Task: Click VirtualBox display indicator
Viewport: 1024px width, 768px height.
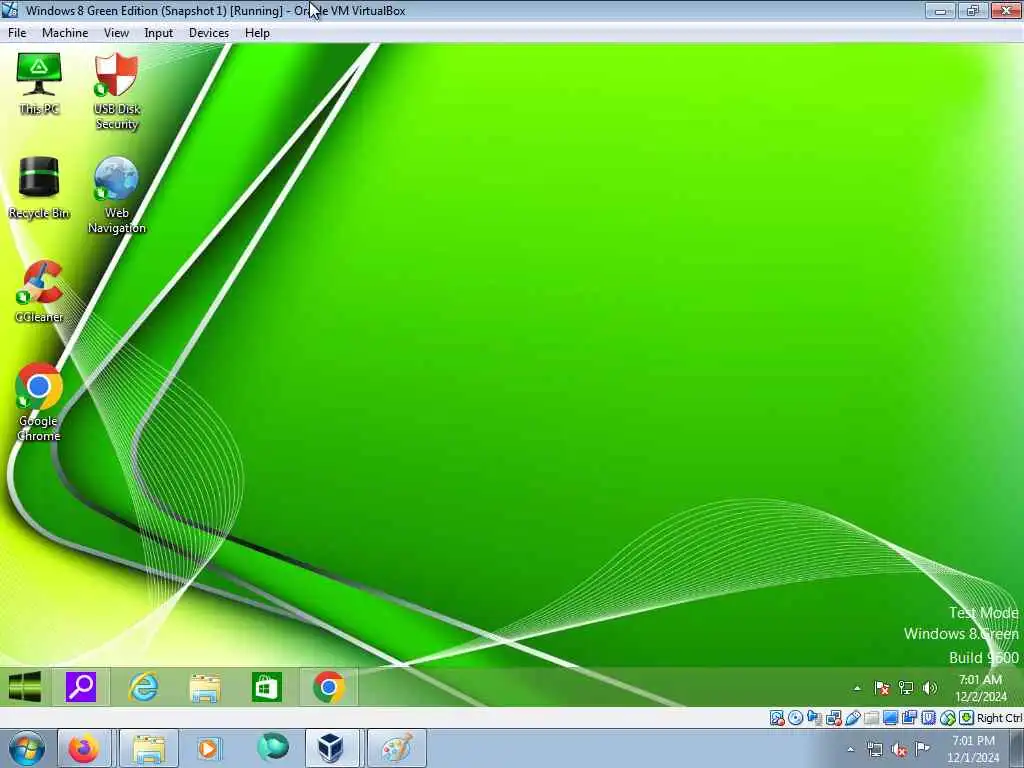Action: click(x=890, y=718)
